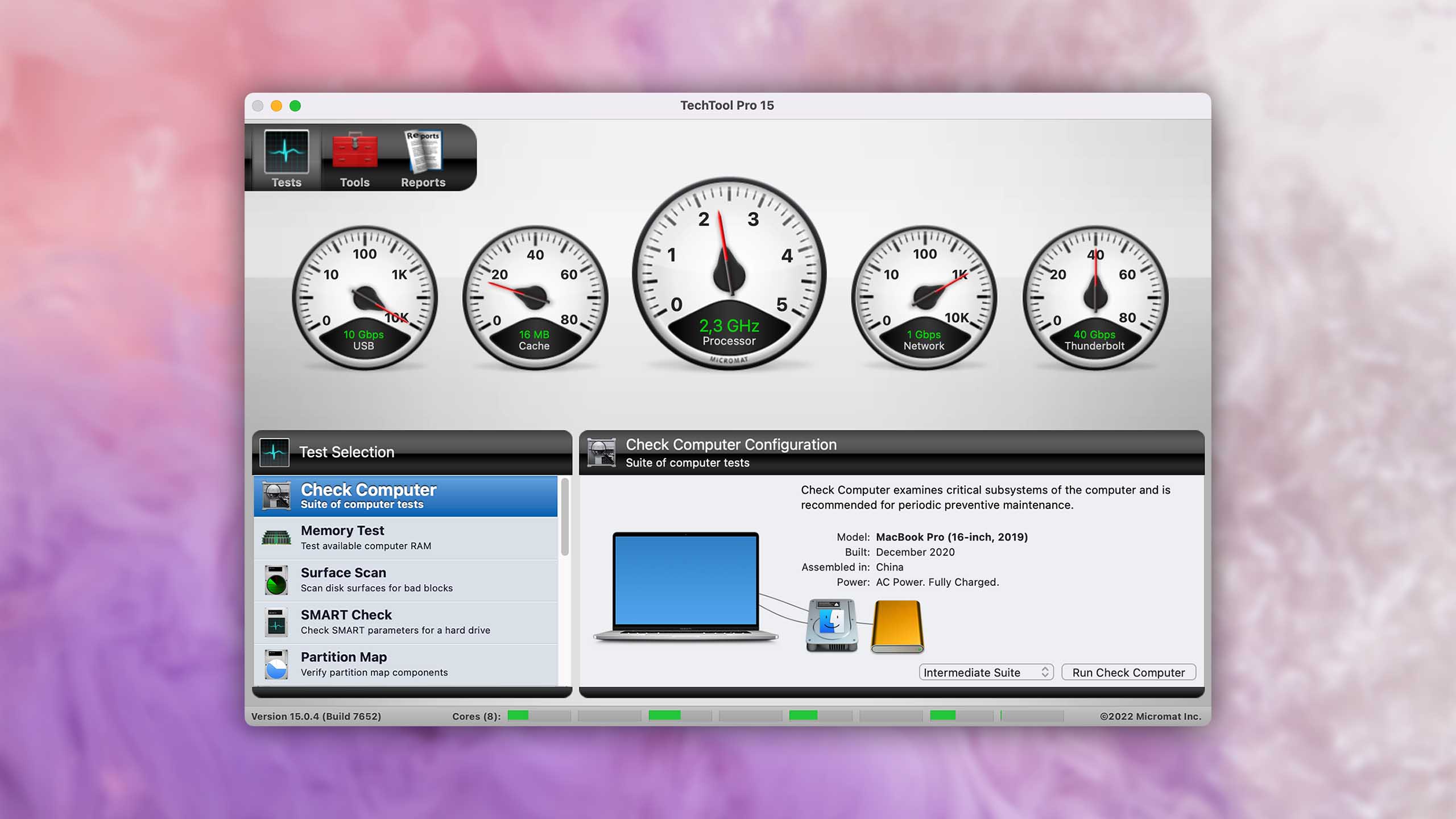This screenshot has height=819, width=1456.
Task: Switch to the Tests tab label
Action: click(286, 183)
